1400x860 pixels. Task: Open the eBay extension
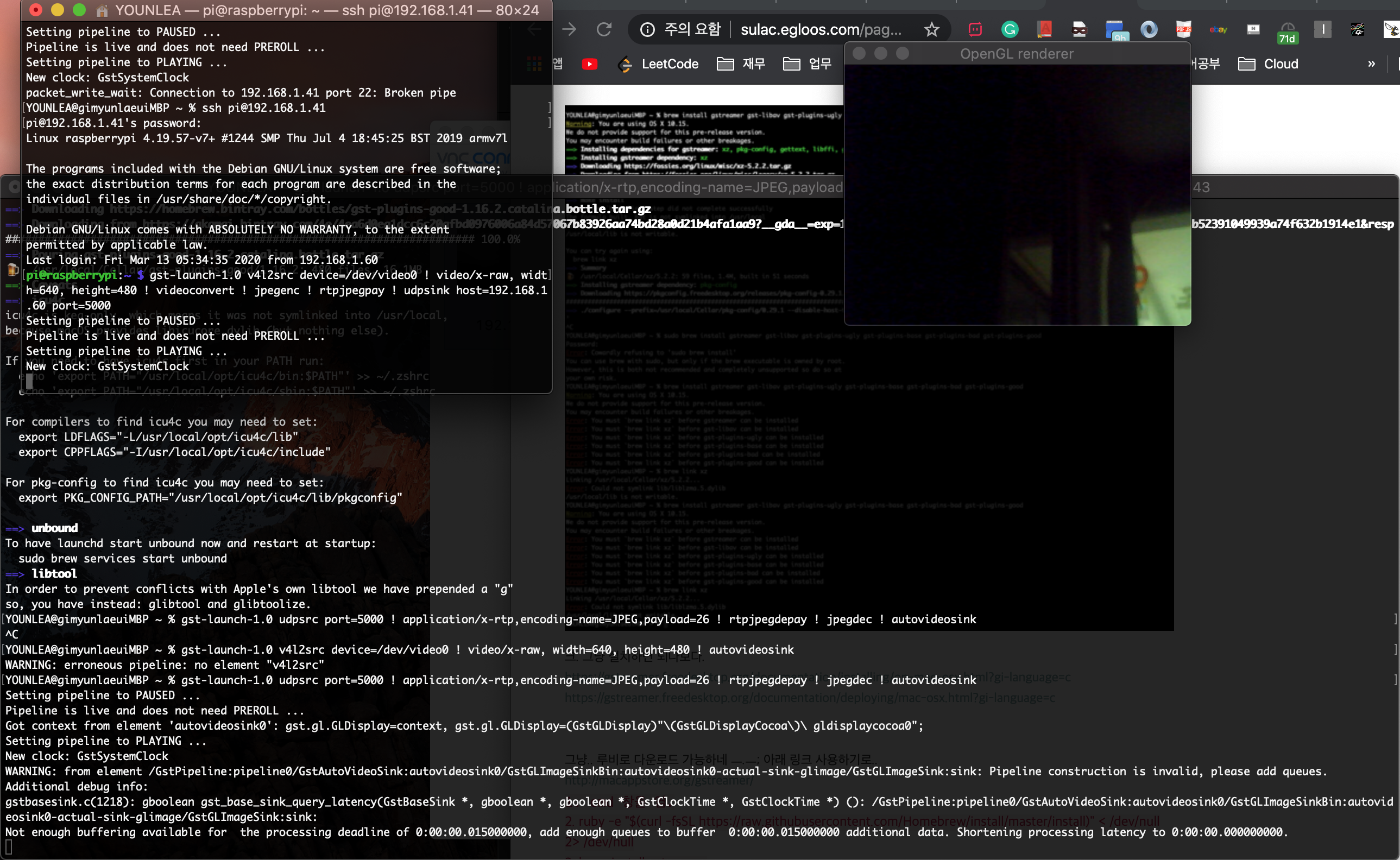click(1219, 29)
